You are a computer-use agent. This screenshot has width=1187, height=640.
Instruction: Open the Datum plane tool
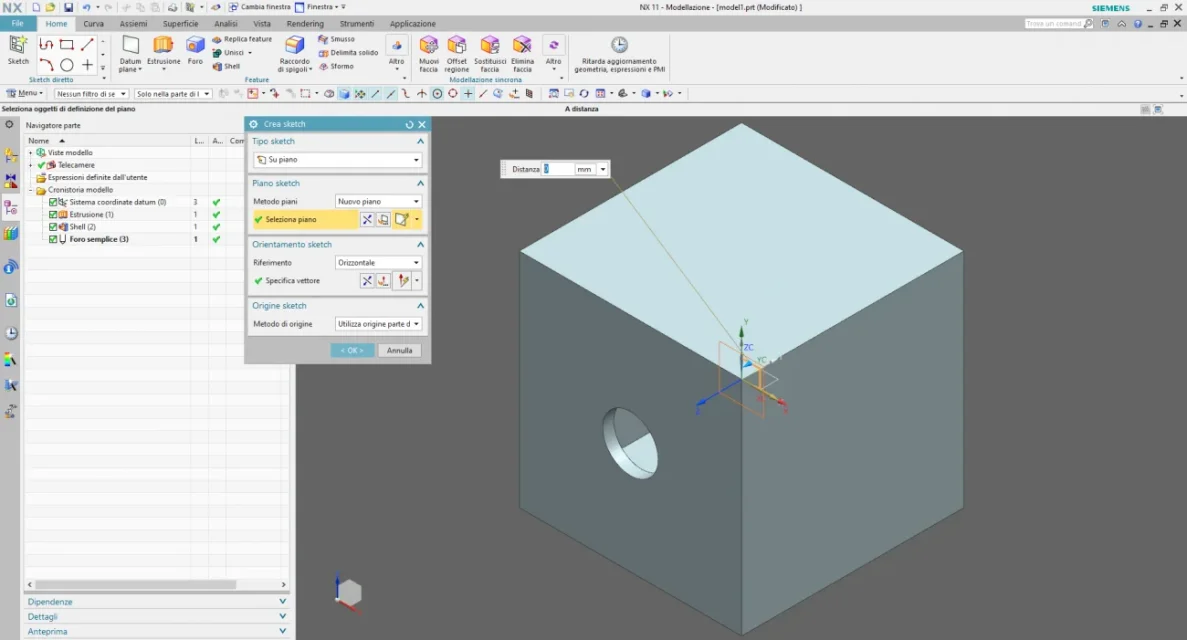(x=130, y=45)
